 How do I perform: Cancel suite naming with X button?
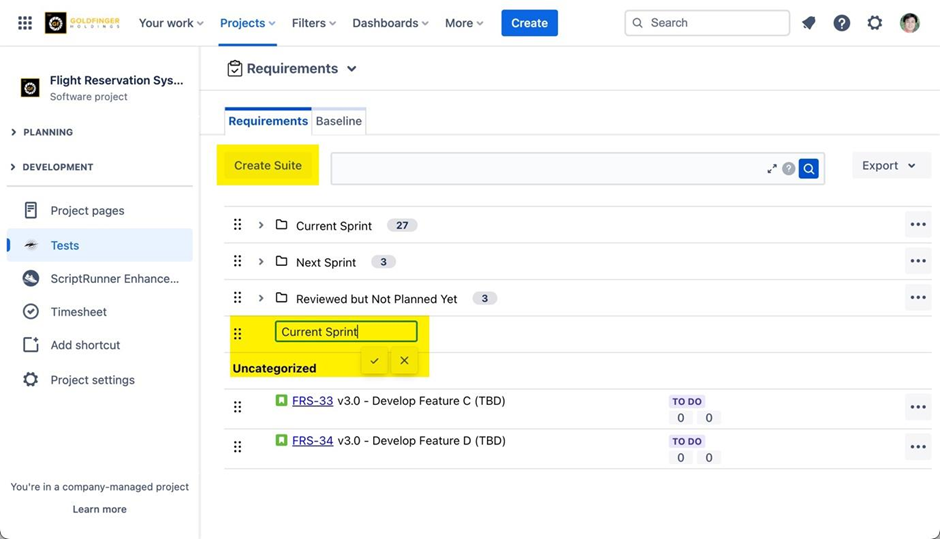404,361
